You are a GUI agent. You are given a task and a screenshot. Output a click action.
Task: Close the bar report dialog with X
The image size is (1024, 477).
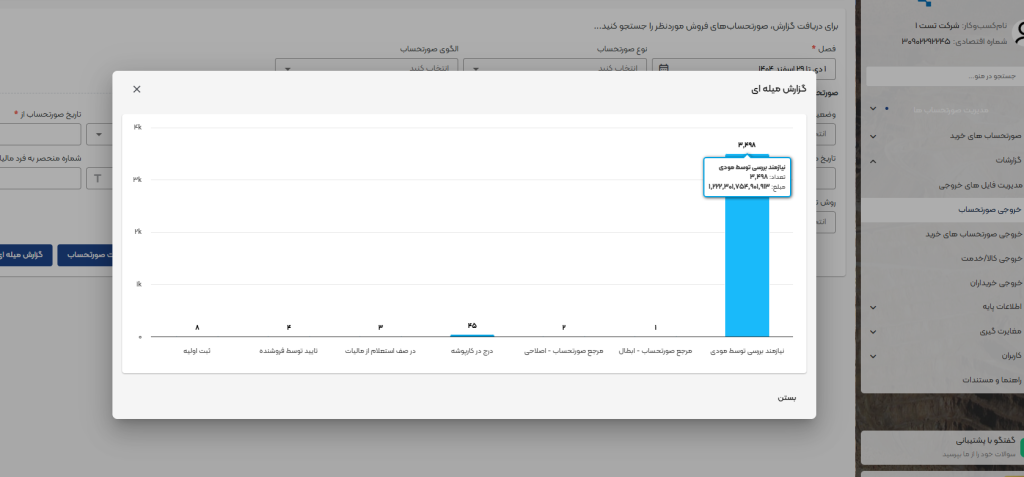tap(137, 89)
